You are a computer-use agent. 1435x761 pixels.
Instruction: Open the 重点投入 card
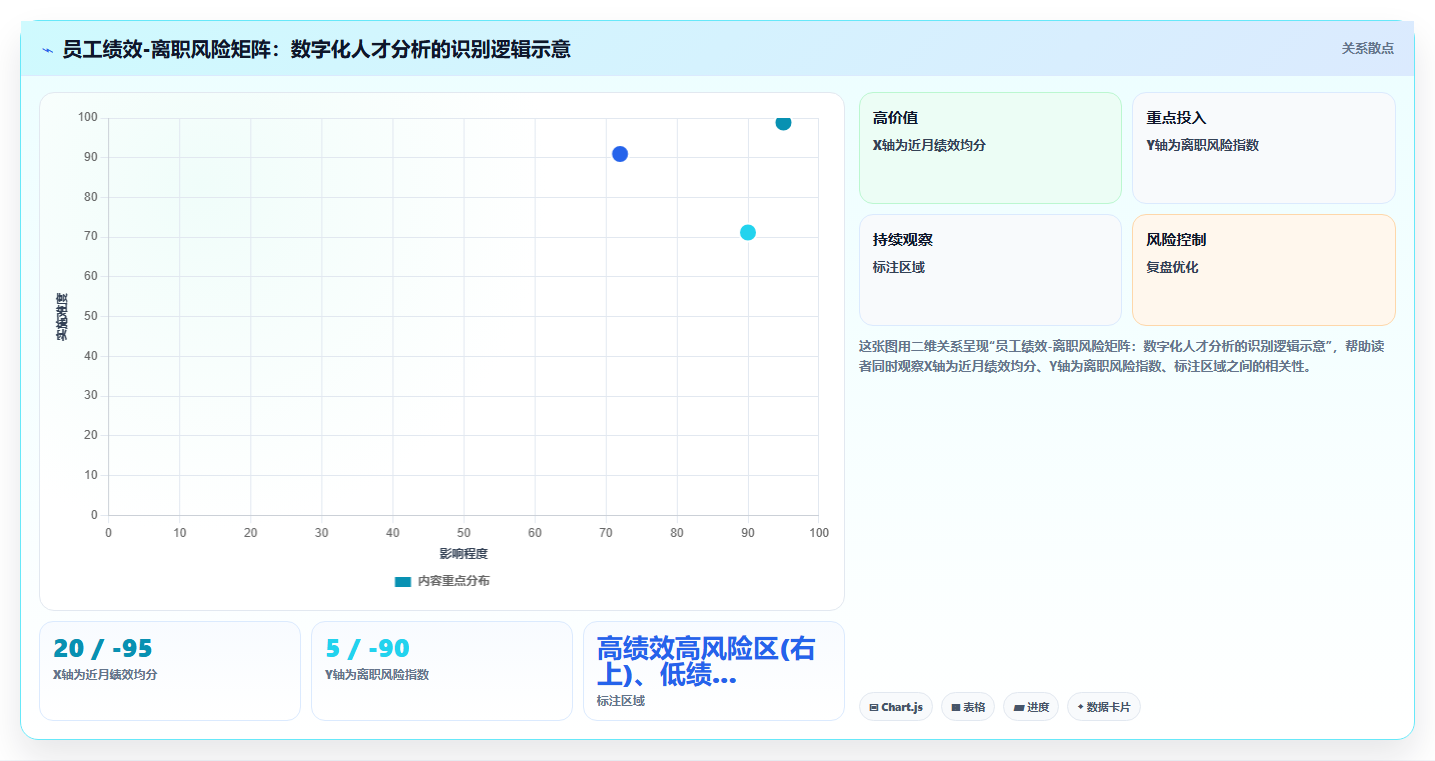click(1263, 148)
